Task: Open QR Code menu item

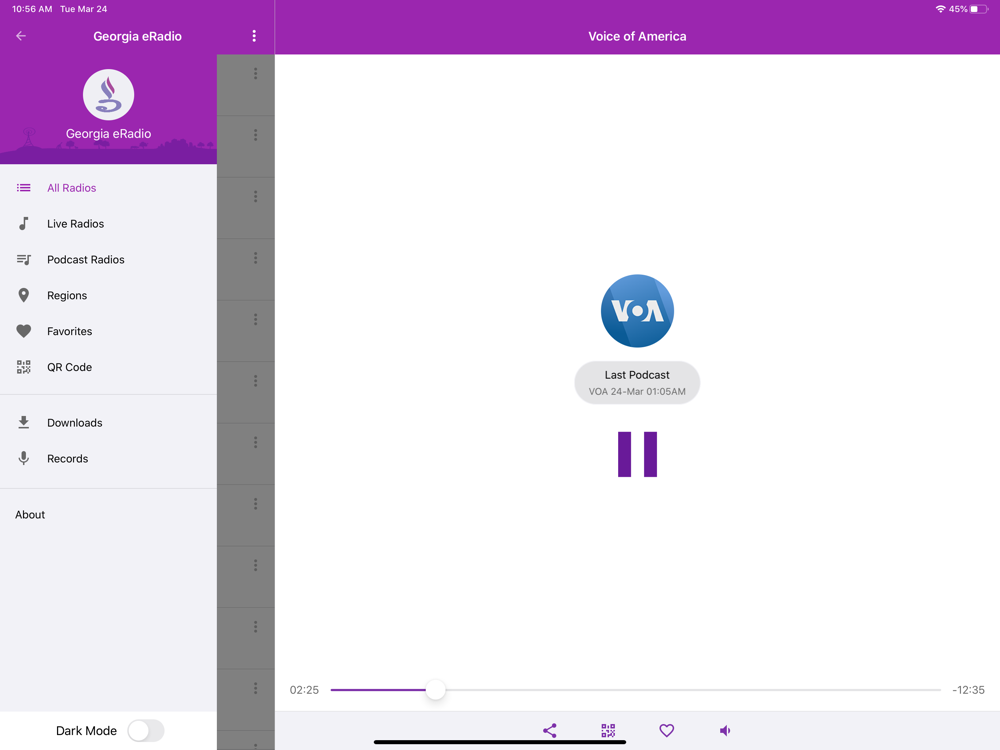Action: 108,367
